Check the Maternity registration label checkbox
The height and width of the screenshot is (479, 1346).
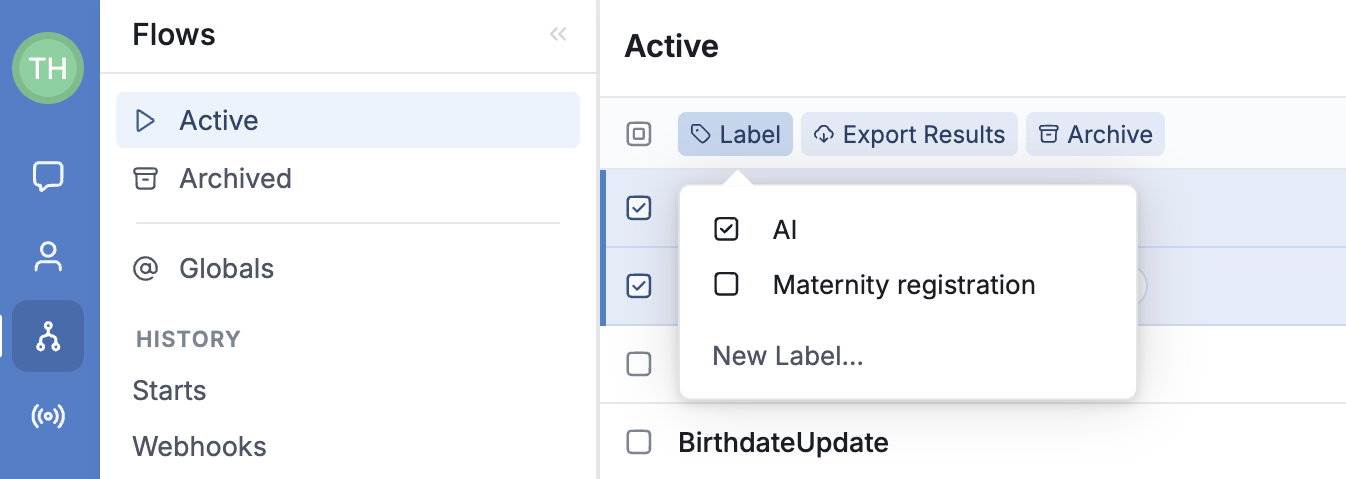click(726, 284)
